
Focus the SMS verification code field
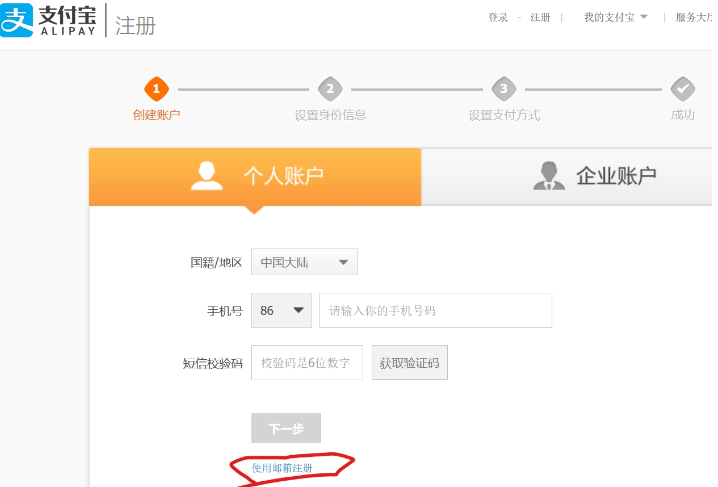(307, 362)
